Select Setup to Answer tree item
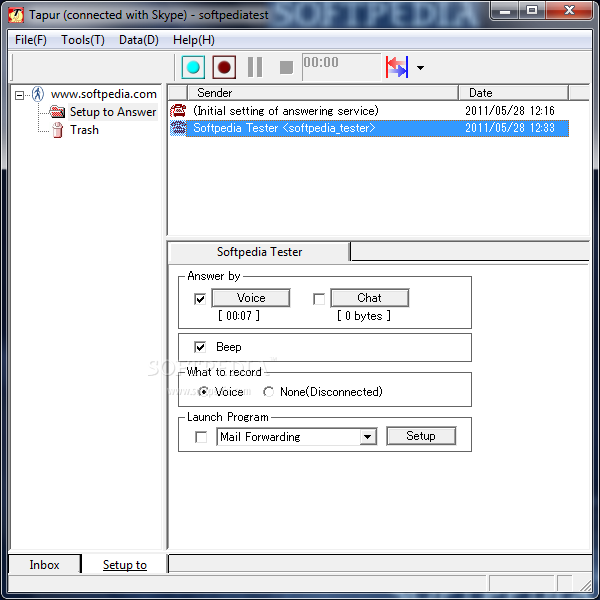The width and height of the screenshot is (600, 600). pos(113,112)
